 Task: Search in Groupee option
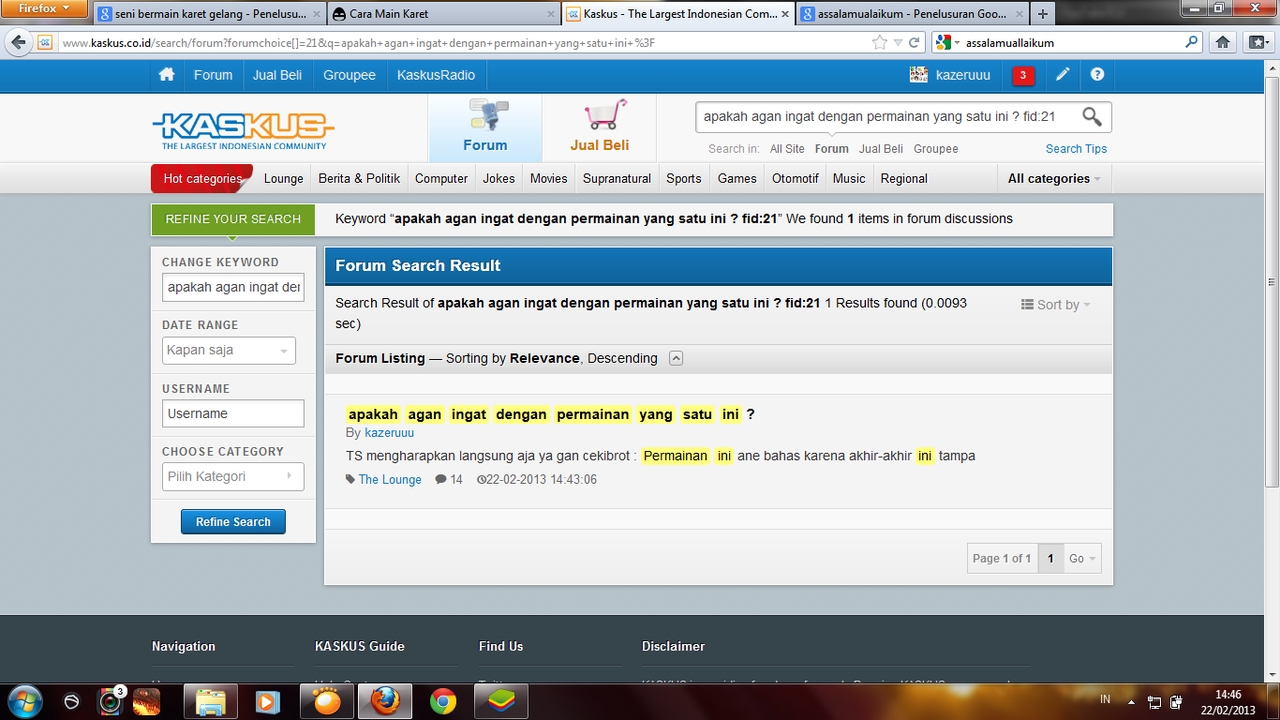click(936, 149)
